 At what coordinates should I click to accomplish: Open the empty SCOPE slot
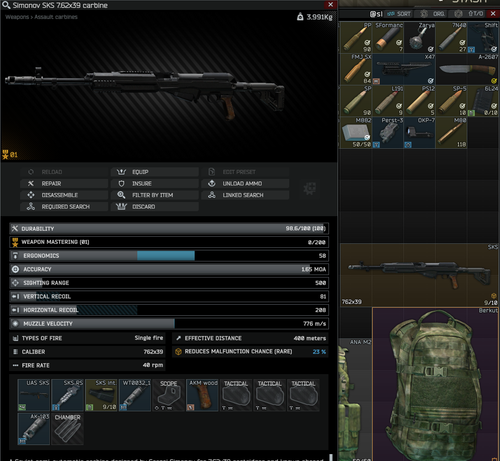click(x=169, y=395)
